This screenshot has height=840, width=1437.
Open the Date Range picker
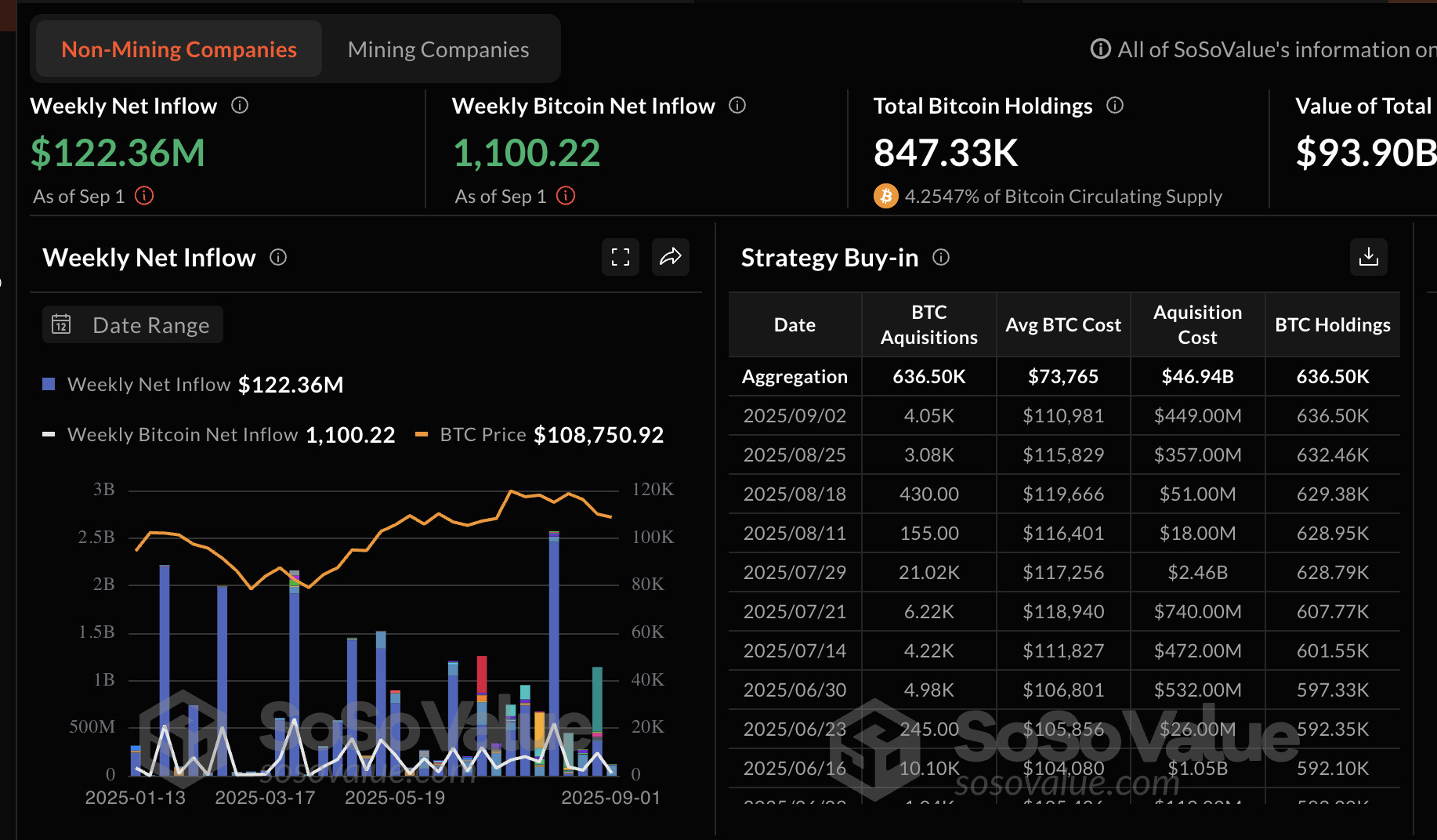pos(132,324)
